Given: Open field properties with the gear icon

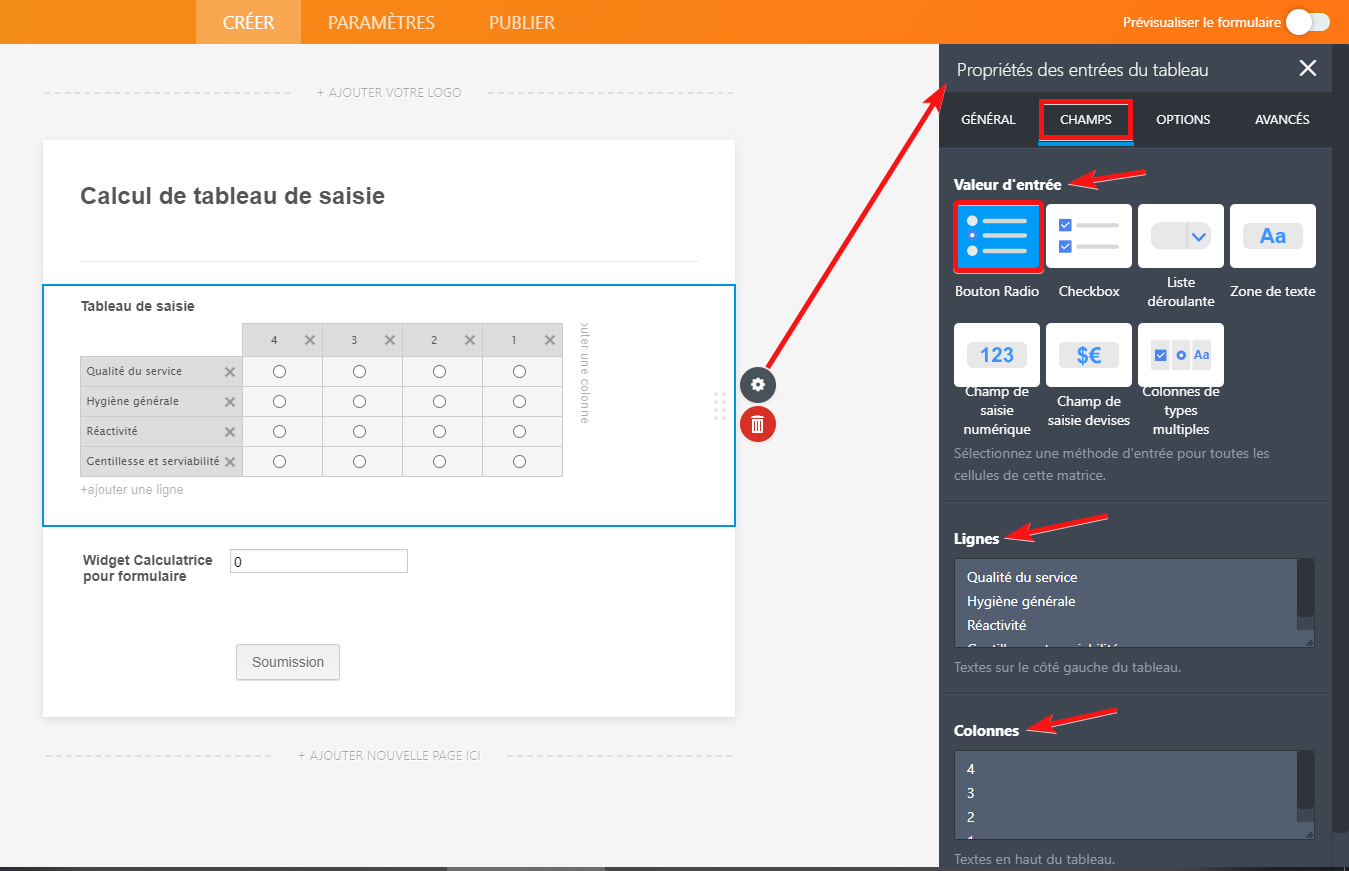Looking at the screenshot, I should [758, 385].
